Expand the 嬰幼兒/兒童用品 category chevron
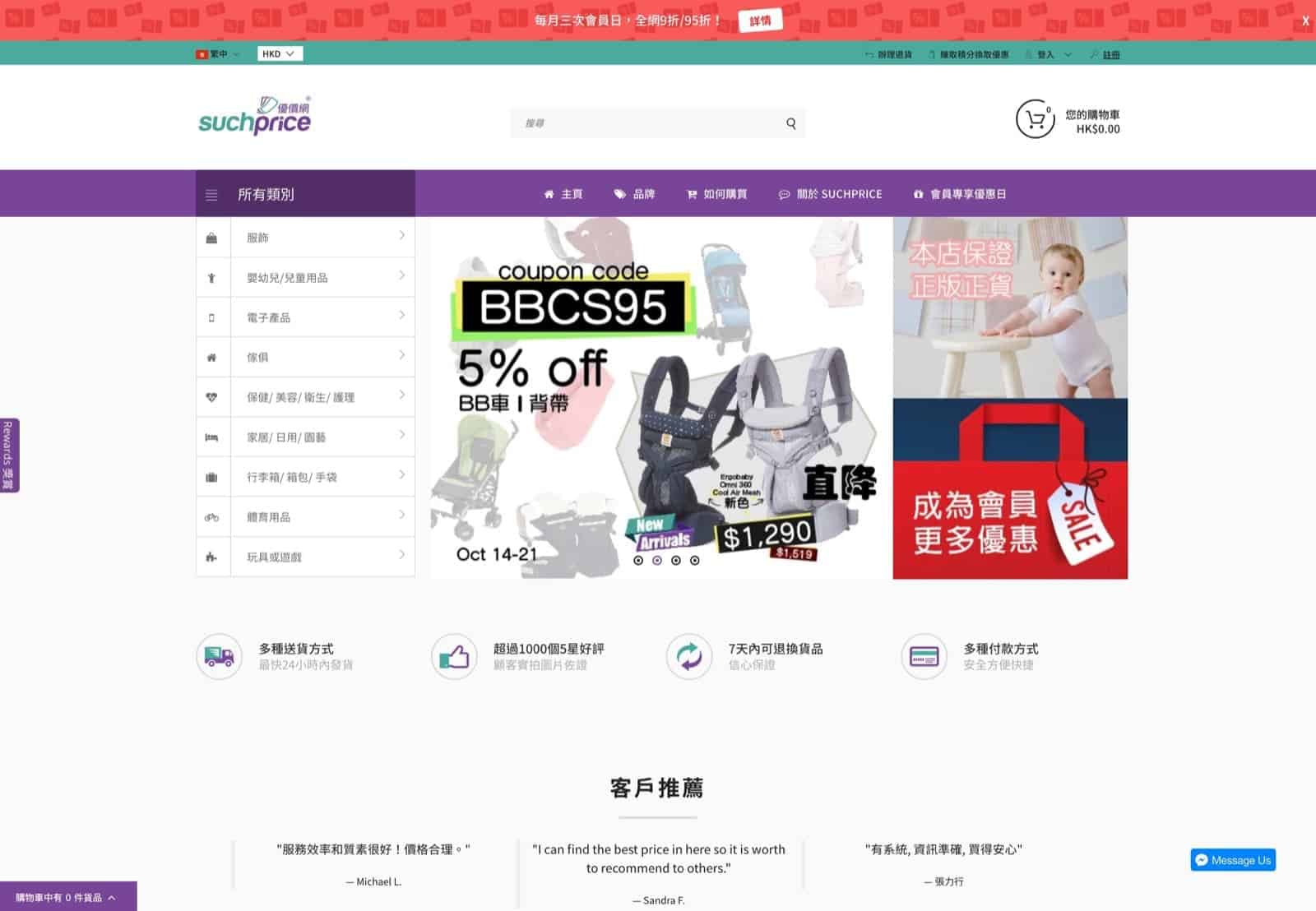 click(401, 275)
